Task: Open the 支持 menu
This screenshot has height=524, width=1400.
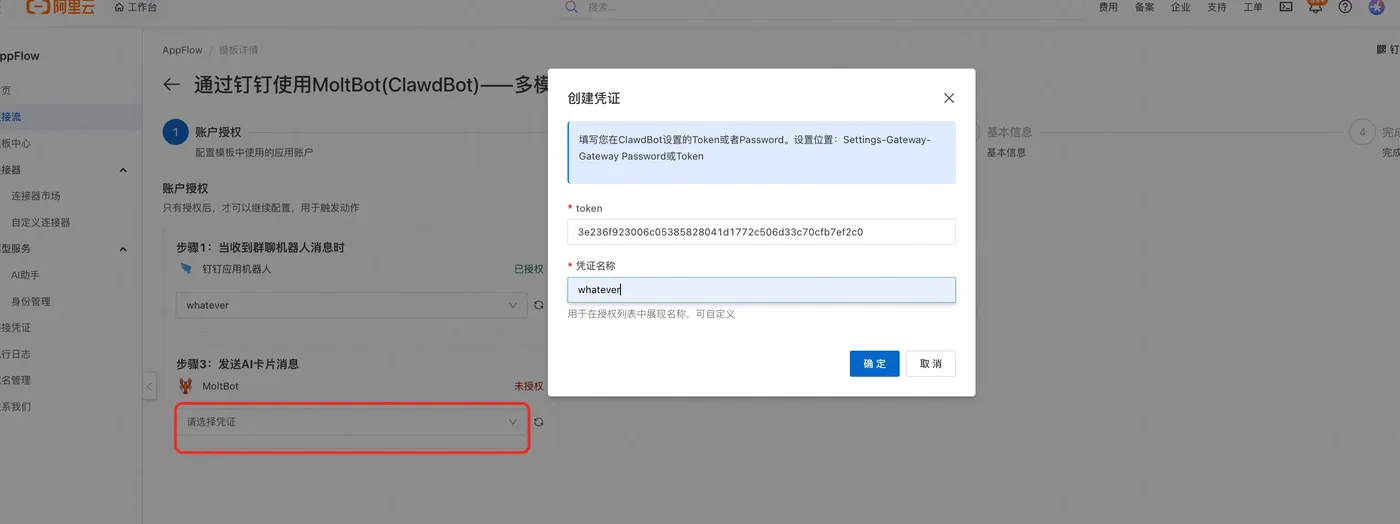Action: pyautogui.click(x=1217, y=7)
